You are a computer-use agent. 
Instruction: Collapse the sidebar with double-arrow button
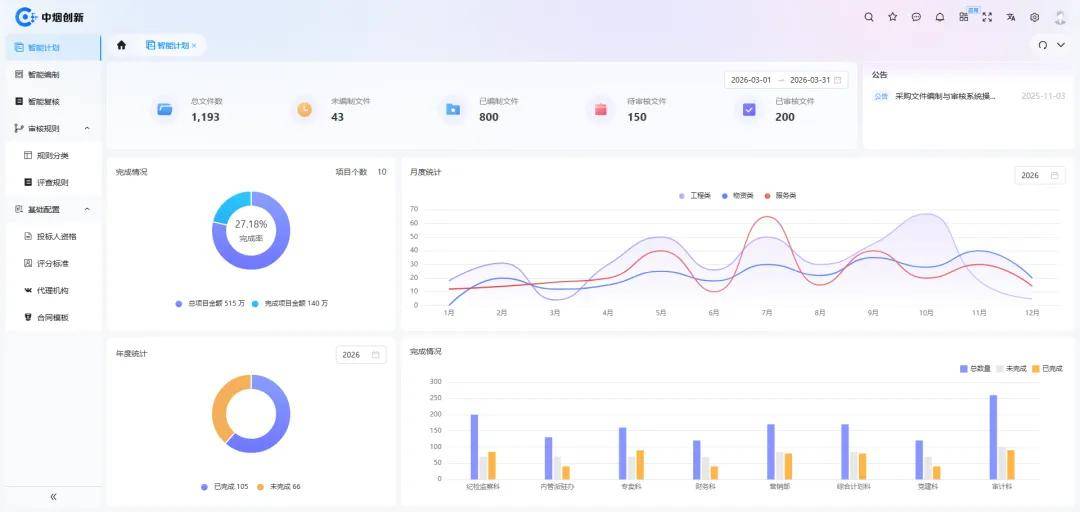(x=53, y=497)
